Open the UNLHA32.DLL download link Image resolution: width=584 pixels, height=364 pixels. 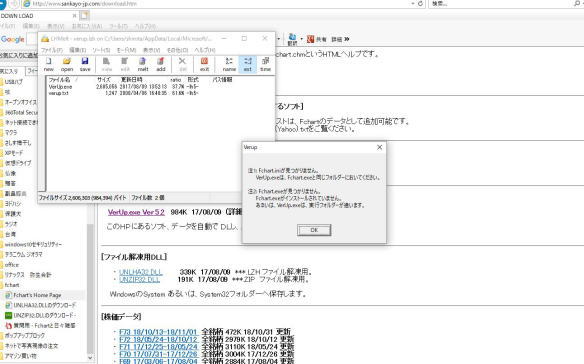pyautogui.click(x=140, y=272)
